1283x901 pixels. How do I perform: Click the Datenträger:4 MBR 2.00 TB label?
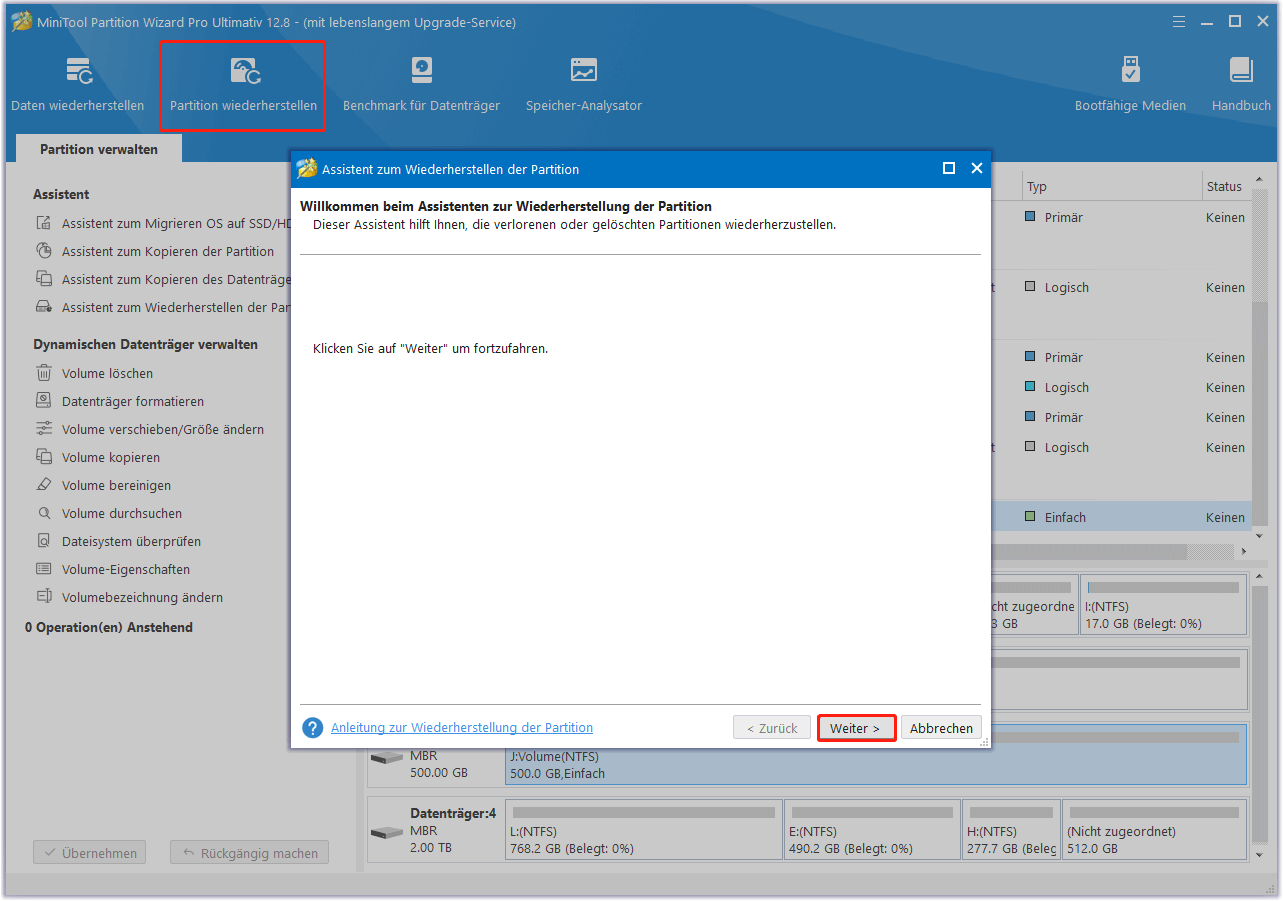point(453,830)
